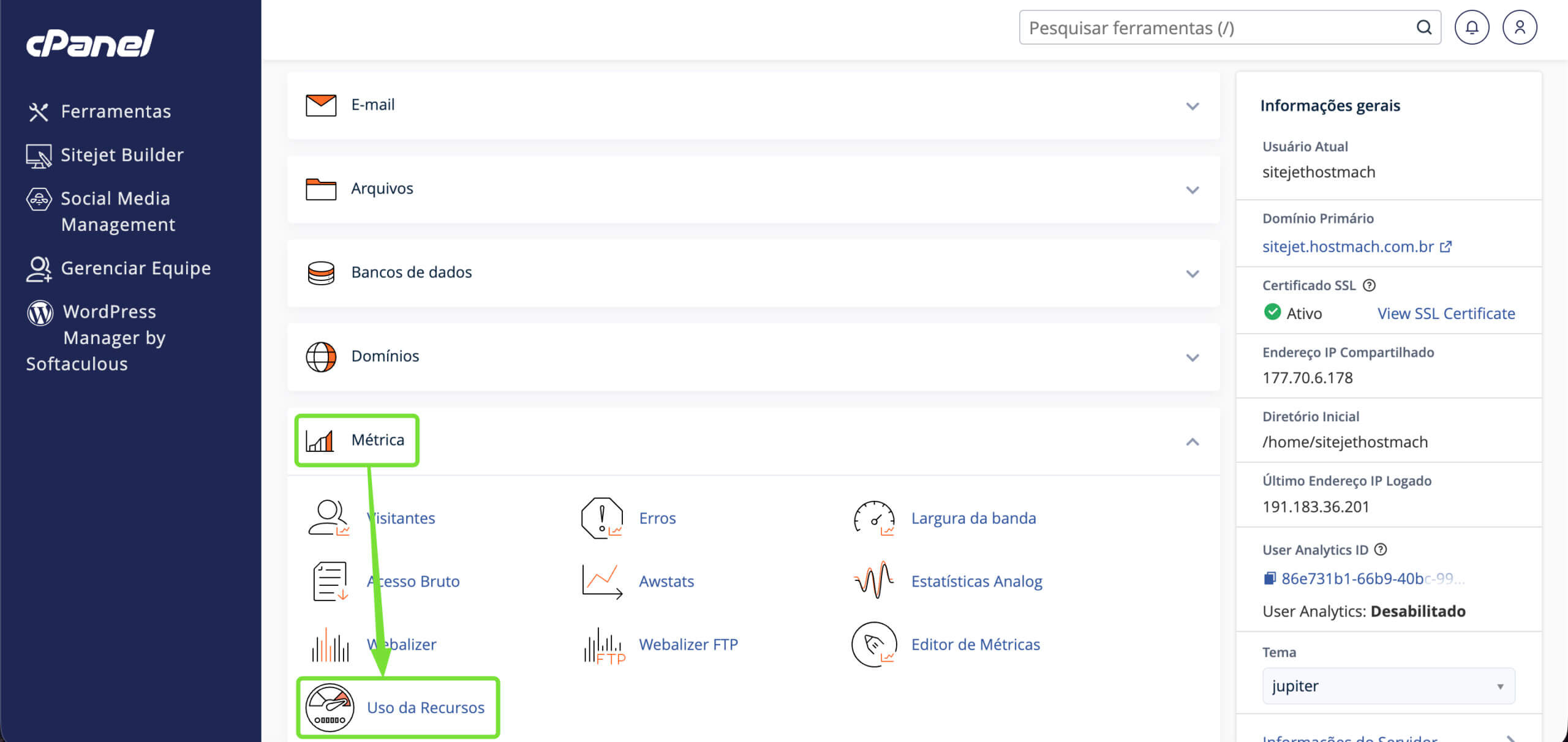Open the View SSL Certificate link
1568x742 pixels.
tap(1446, 313)
